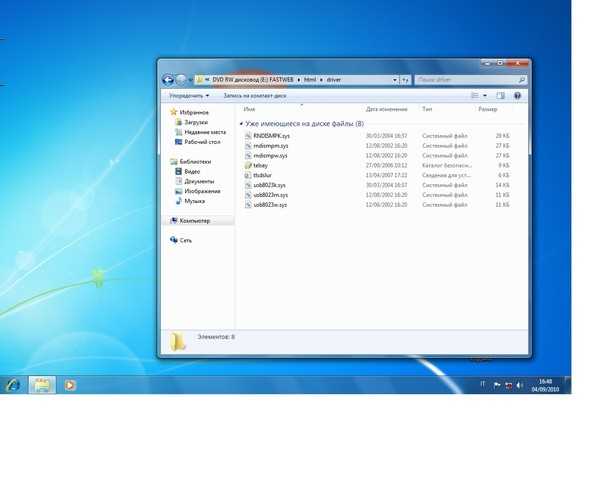
Task: Open the 'Документы' library
Action: pyautogui.click(x=199, y=181)
